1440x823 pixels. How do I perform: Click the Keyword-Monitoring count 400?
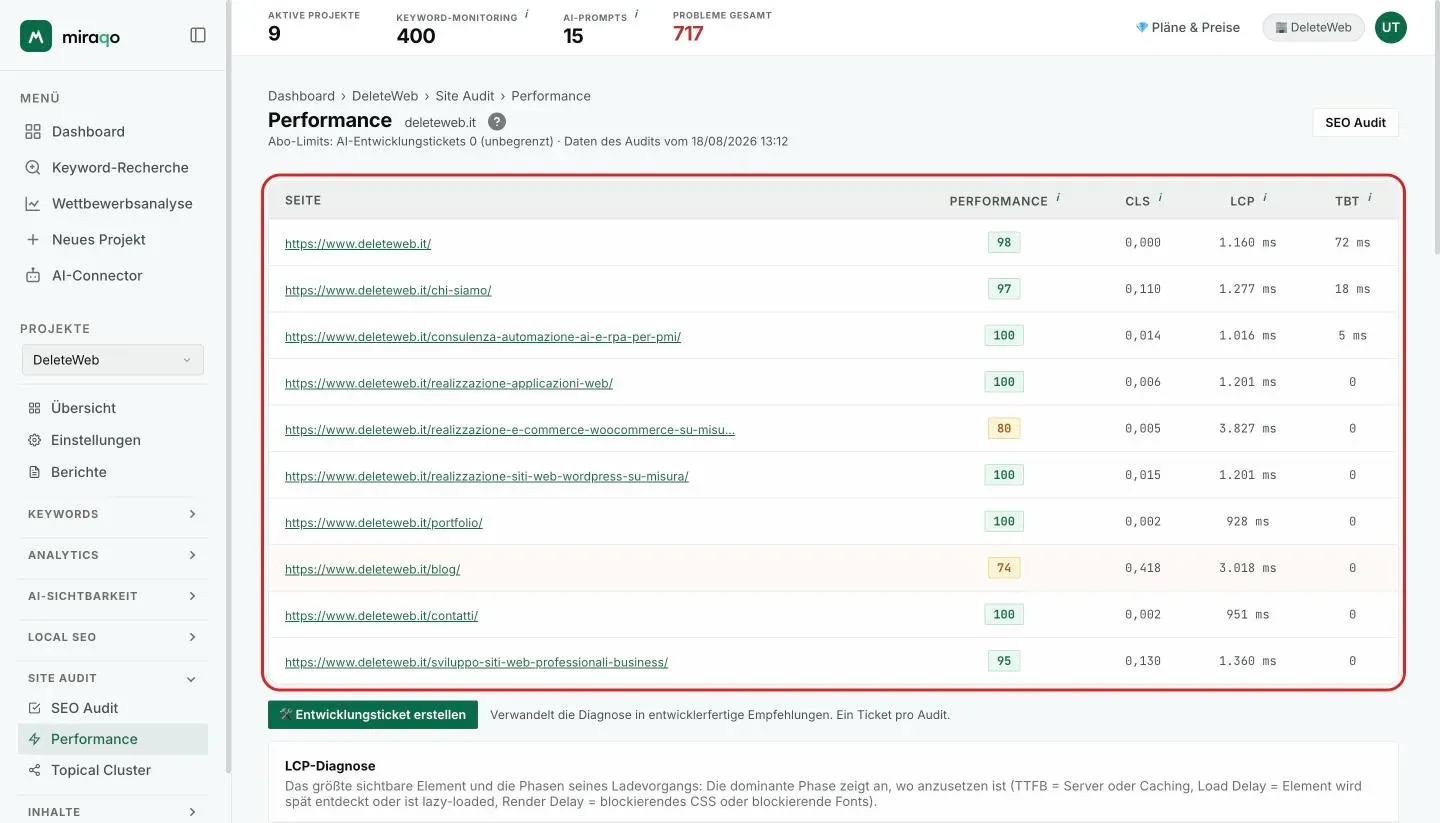(x=416, y=36)
